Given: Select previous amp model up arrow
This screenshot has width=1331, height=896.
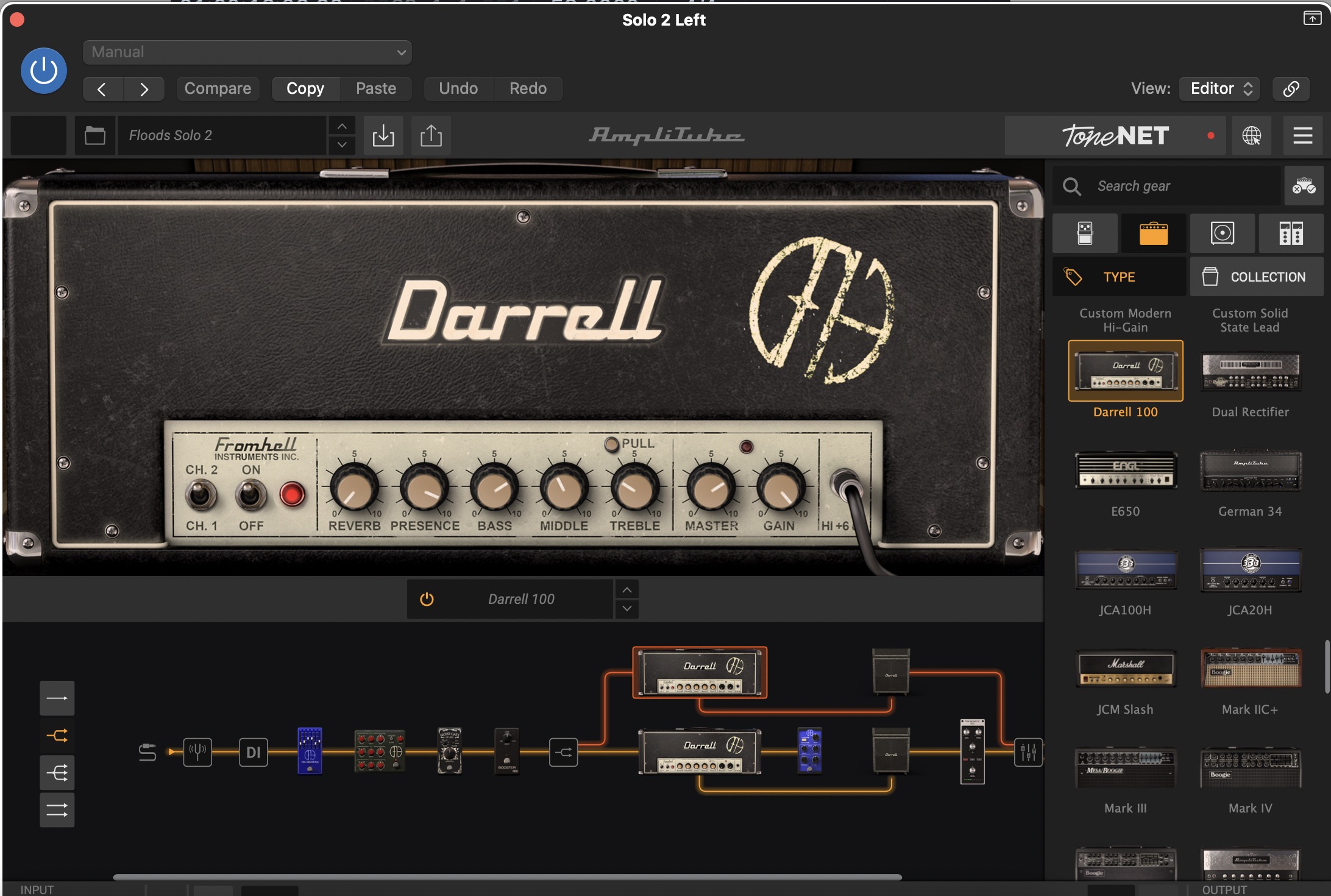Looking at the screenshot, I should (x=627, y=589).
